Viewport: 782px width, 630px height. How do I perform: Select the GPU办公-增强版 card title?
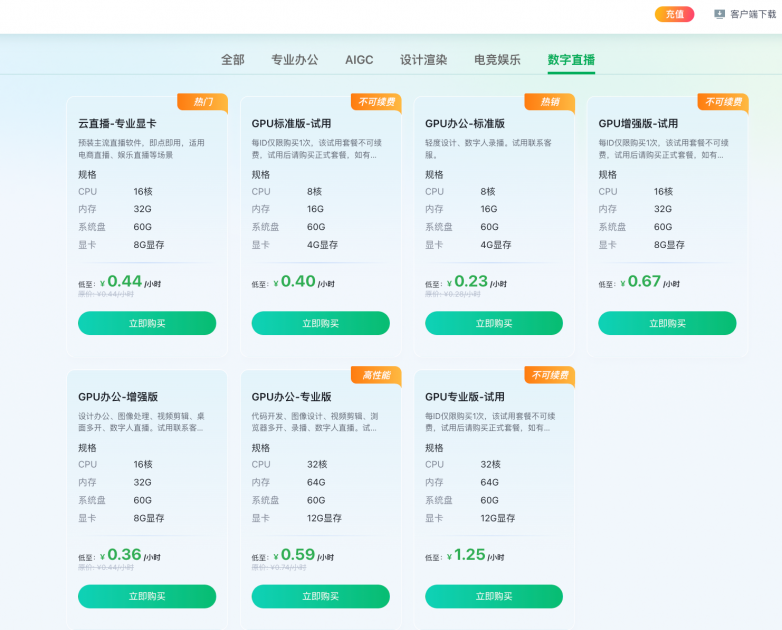point(118,397)
